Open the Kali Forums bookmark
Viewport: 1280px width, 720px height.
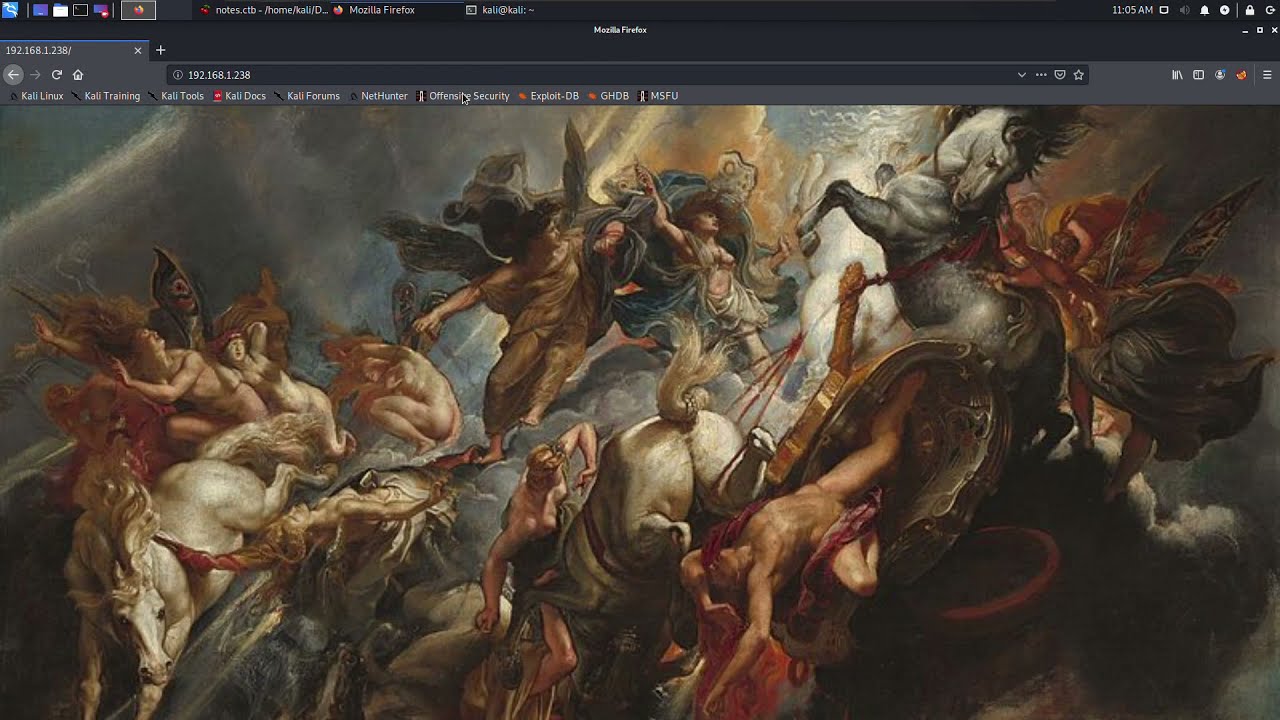(307, 96)
